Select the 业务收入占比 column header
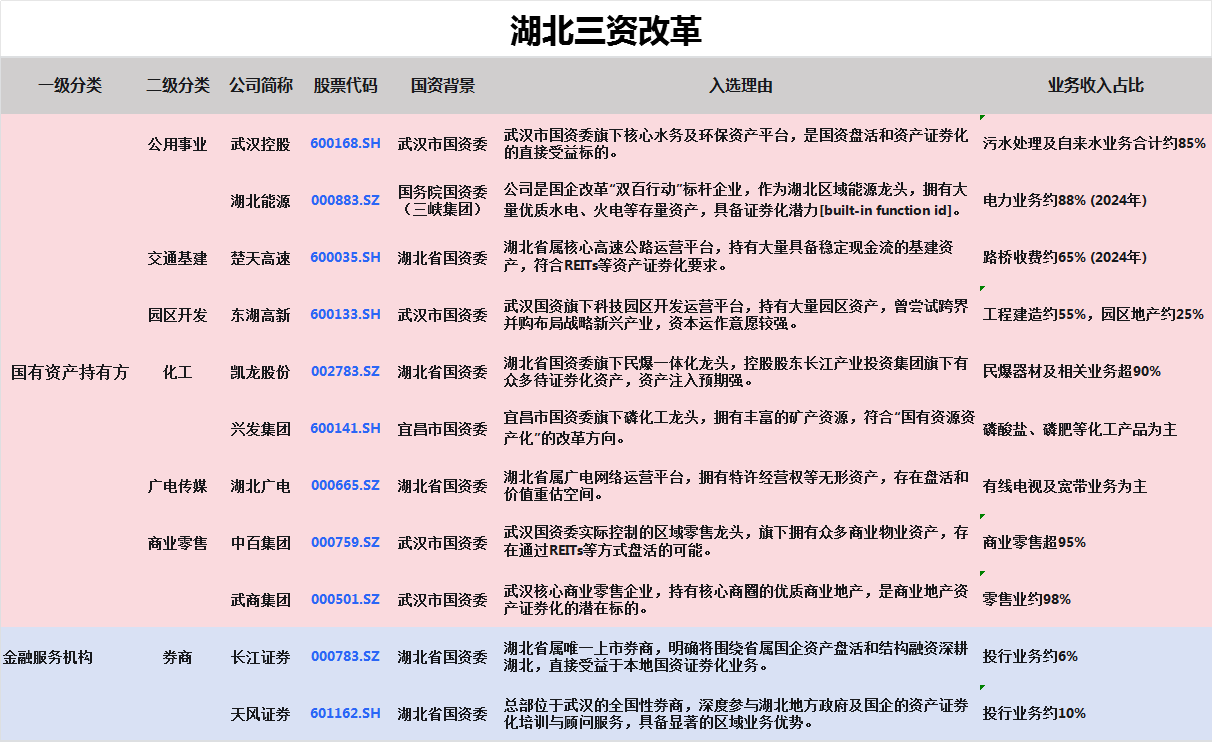Screen dimensions: 1212x742 [1095, 85]
